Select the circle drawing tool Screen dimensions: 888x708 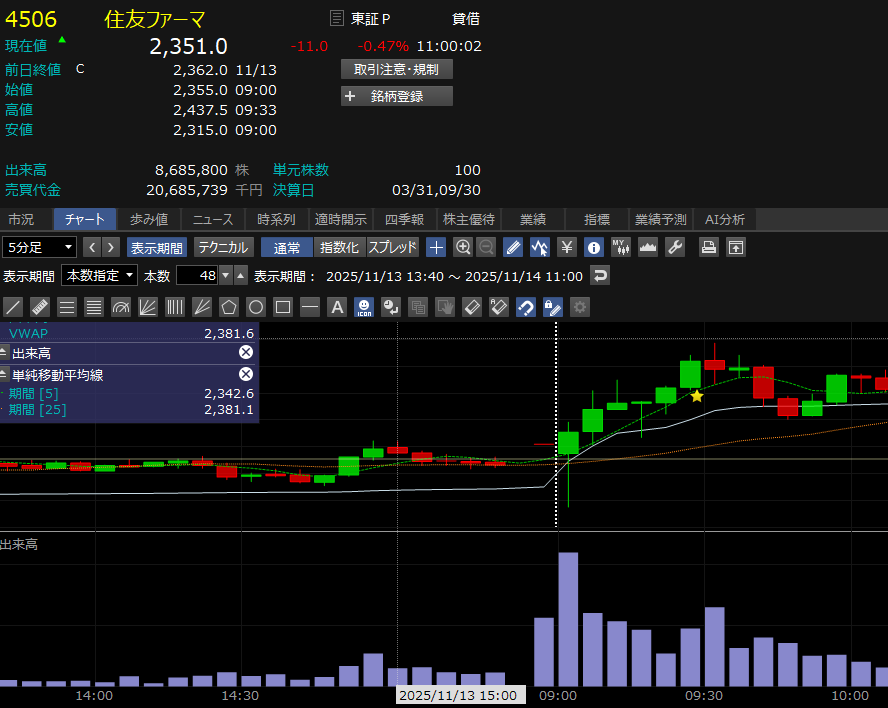pyautogui.click(x=256, y=307)
